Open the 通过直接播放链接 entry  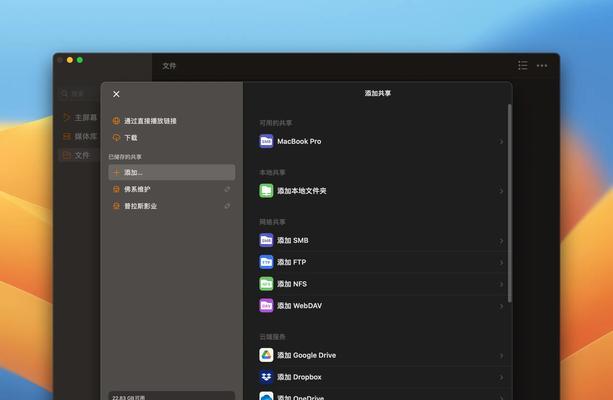click(x=172, y=121)
